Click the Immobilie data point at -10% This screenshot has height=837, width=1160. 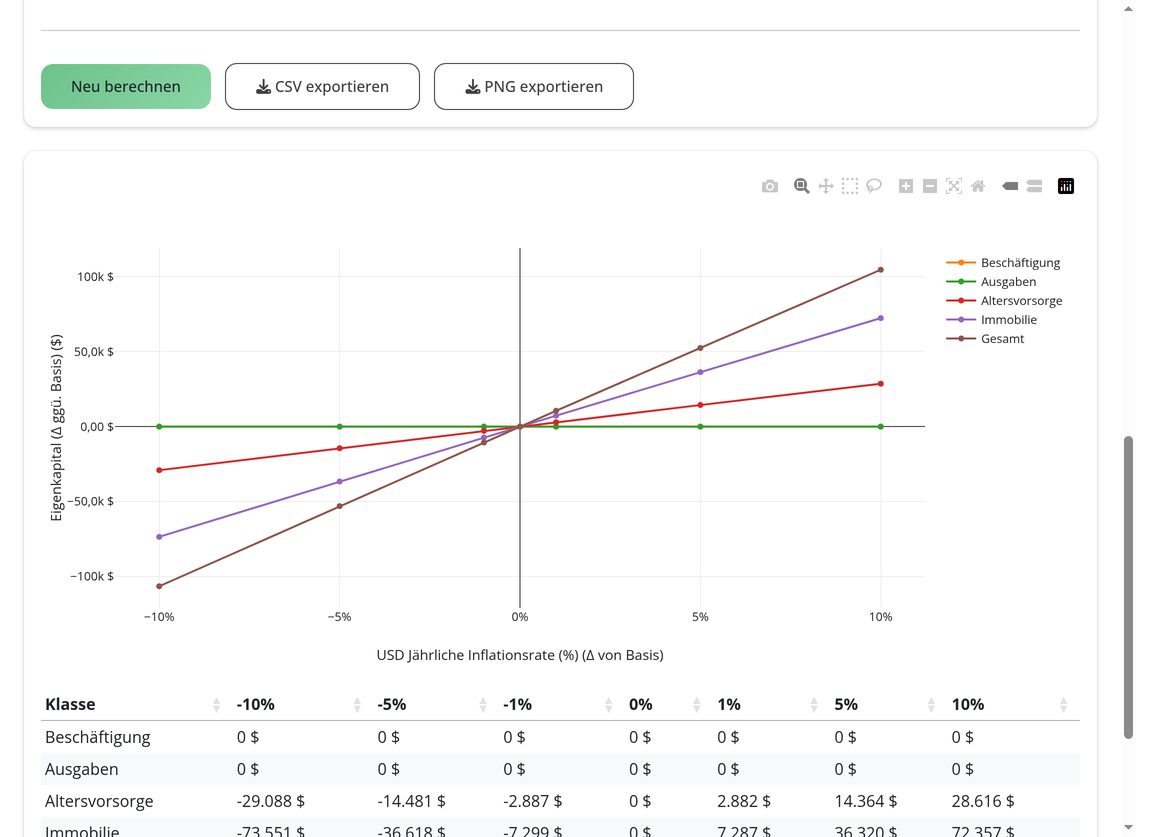[x=159, y=537]
